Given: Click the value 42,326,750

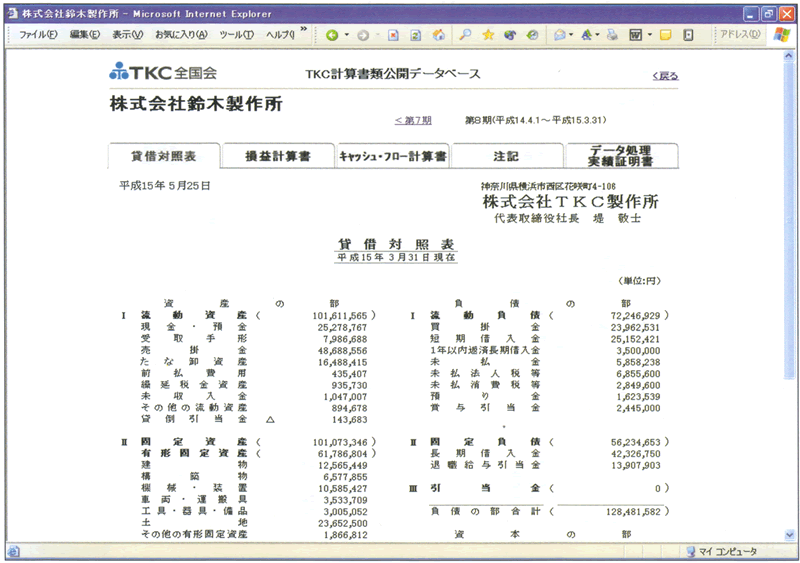Looking at the screenshot, I should (x=636, y=454).
